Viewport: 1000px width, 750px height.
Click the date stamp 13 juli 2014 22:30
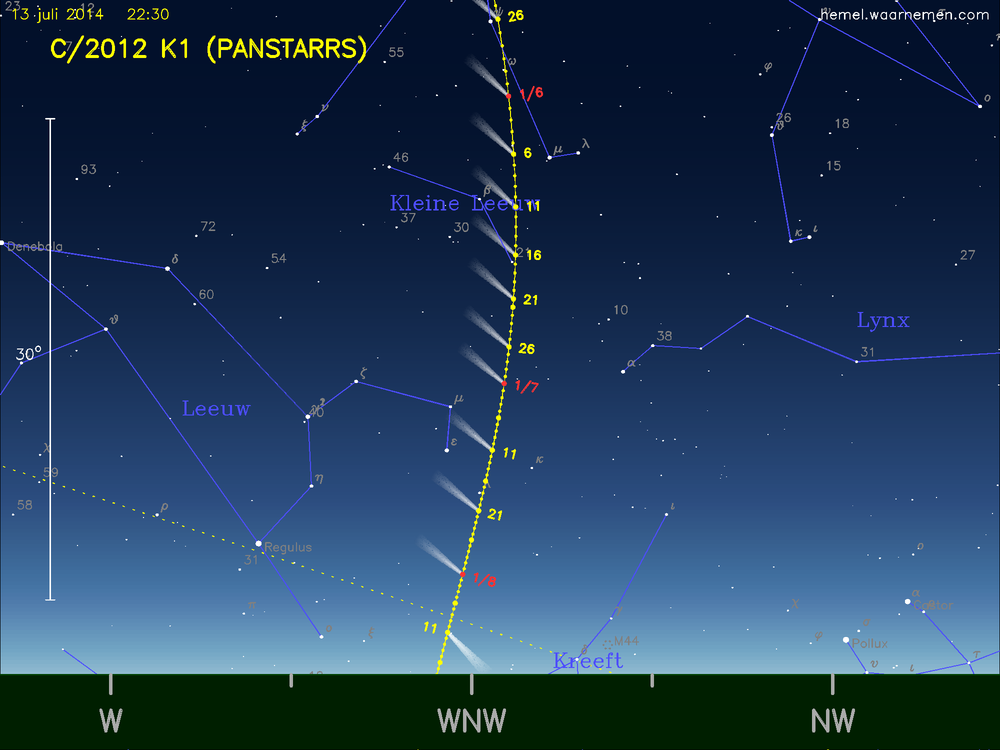tap(88, 14)
